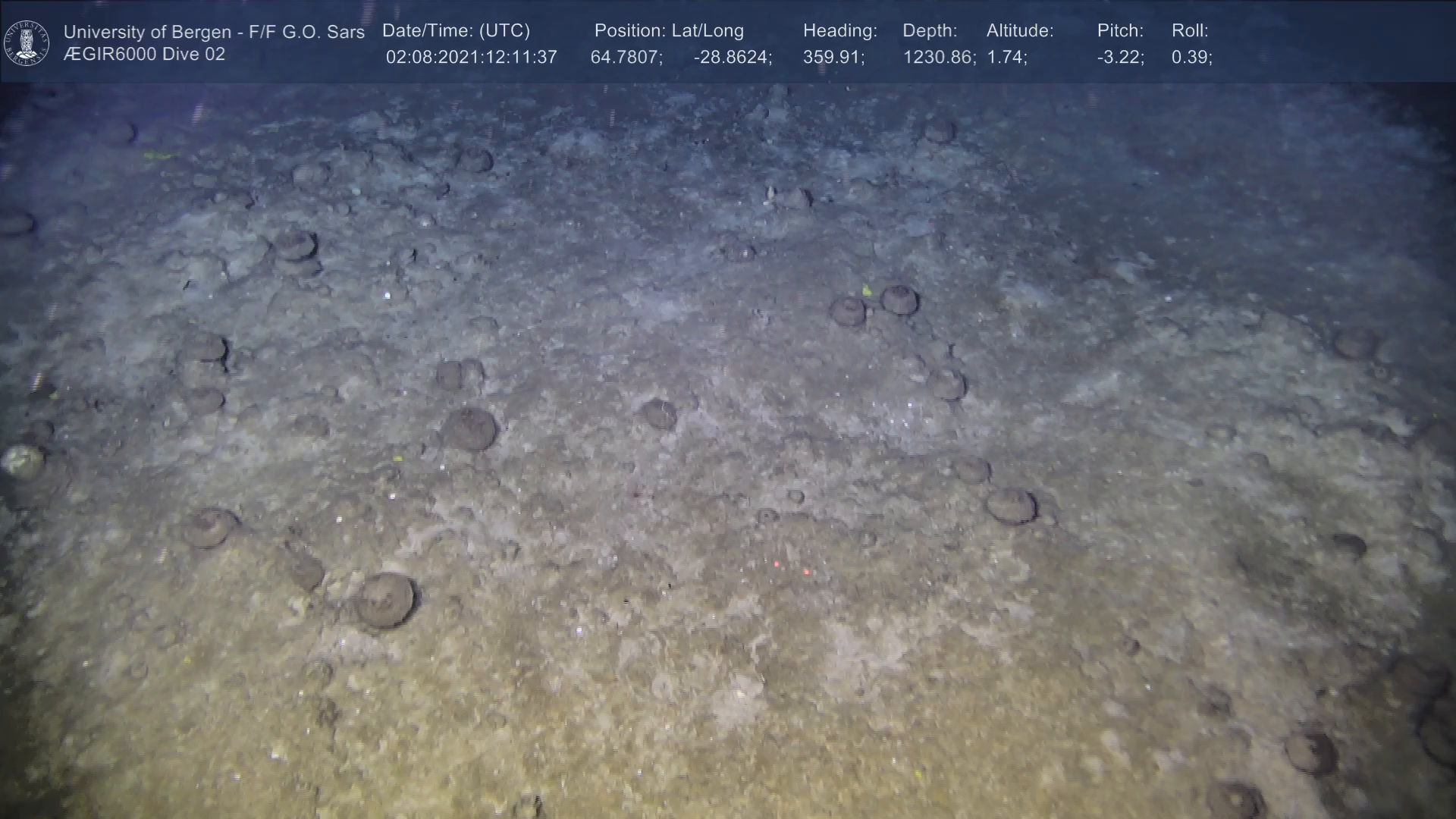The width and height of the screenshot is (1456, 819).
Task: Click the pitch value -3.22
Action: coord(1120,58)
